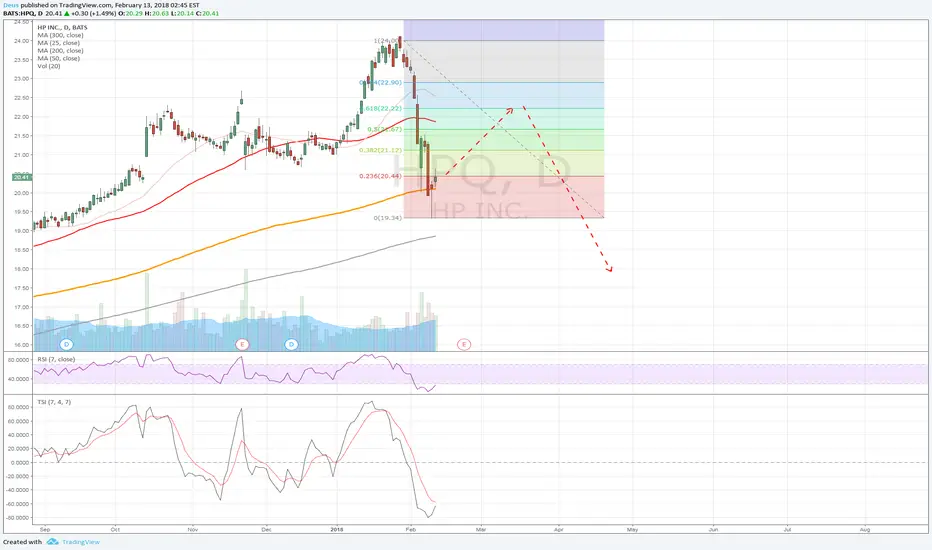Click the '18.00' price axis label

click(22, 269)
